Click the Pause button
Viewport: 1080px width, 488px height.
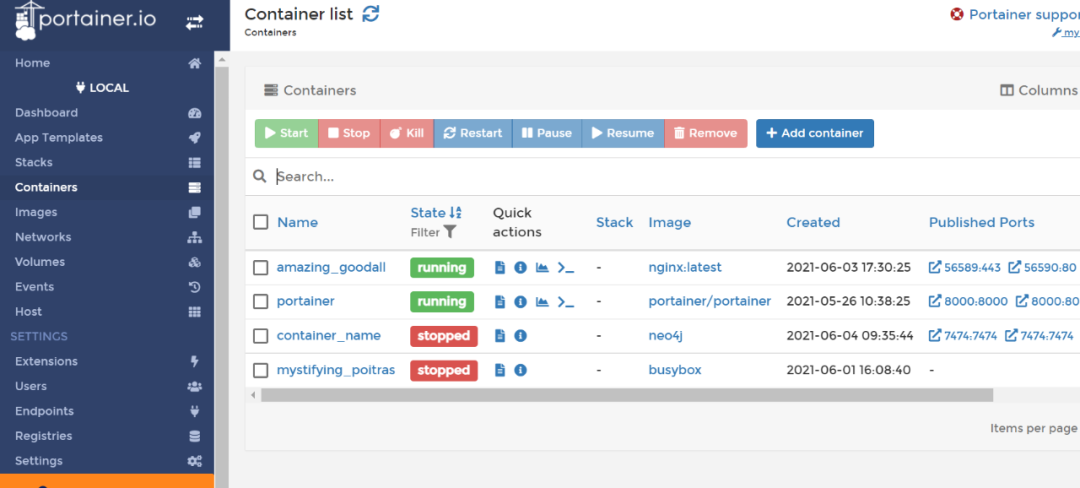click(x=547, y=134)
